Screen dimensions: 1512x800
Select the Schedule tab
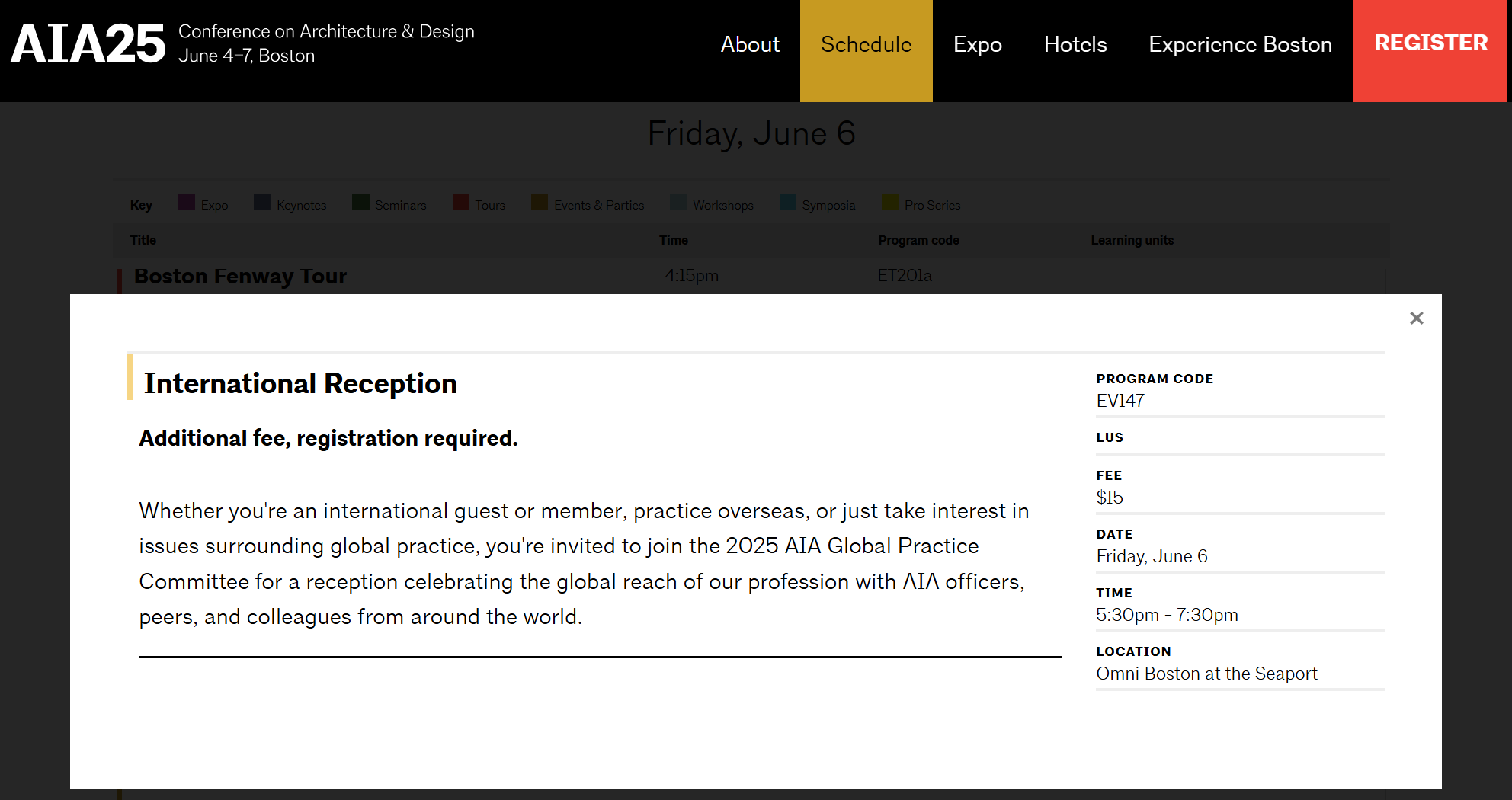coord(866,45)
